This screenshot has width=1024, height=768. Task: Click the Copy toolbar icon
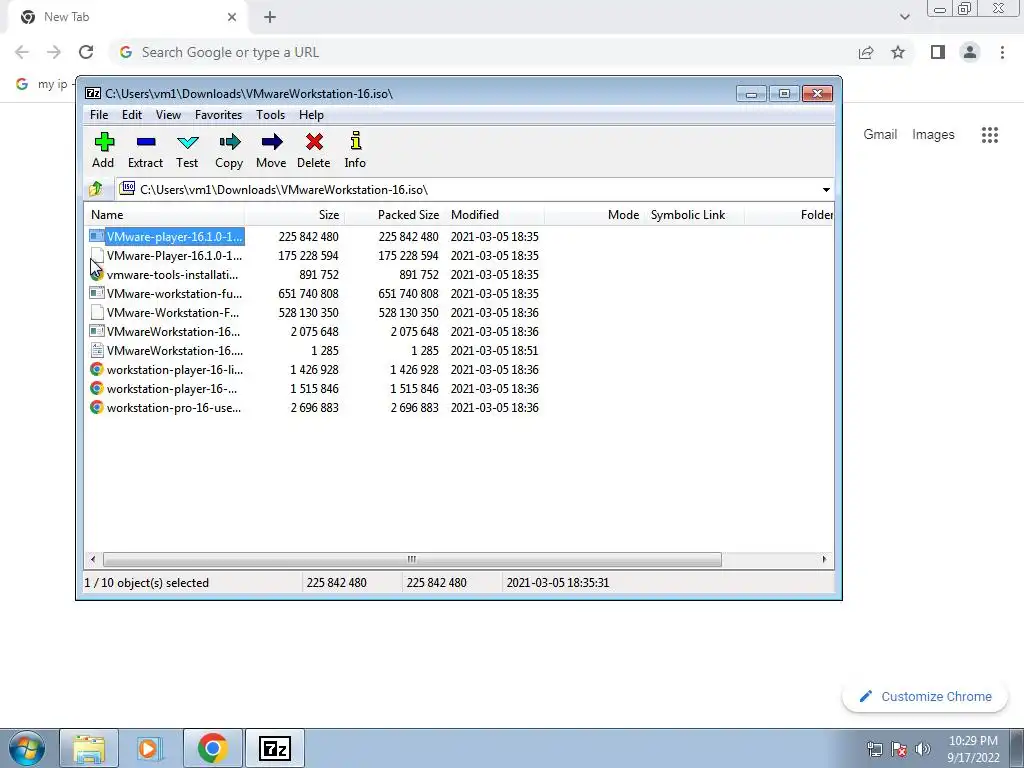pos(229,142)
